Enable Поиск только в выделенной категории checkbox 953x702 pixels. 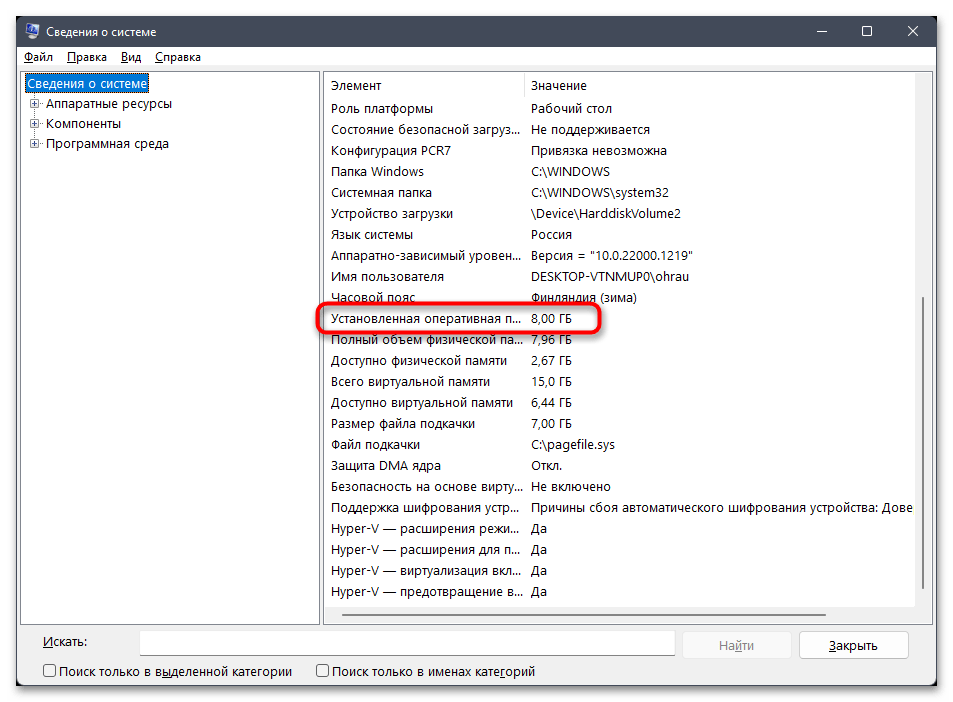(x=50, y=672)
